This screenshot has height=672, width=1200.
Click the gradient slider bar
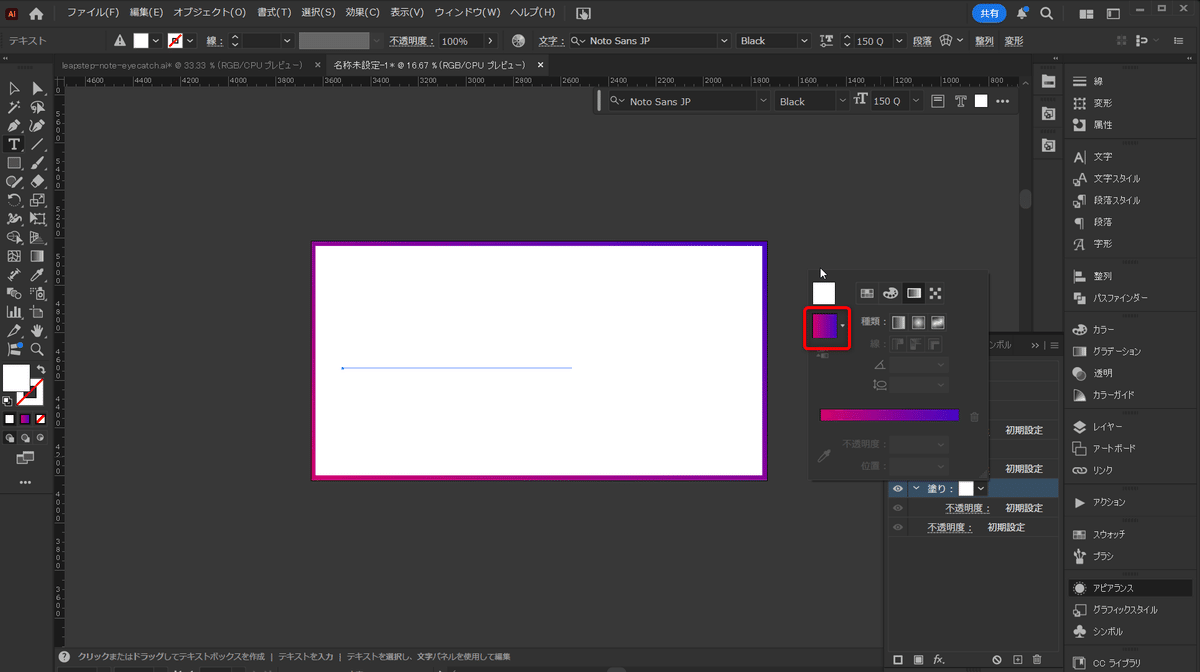[889, 415]
